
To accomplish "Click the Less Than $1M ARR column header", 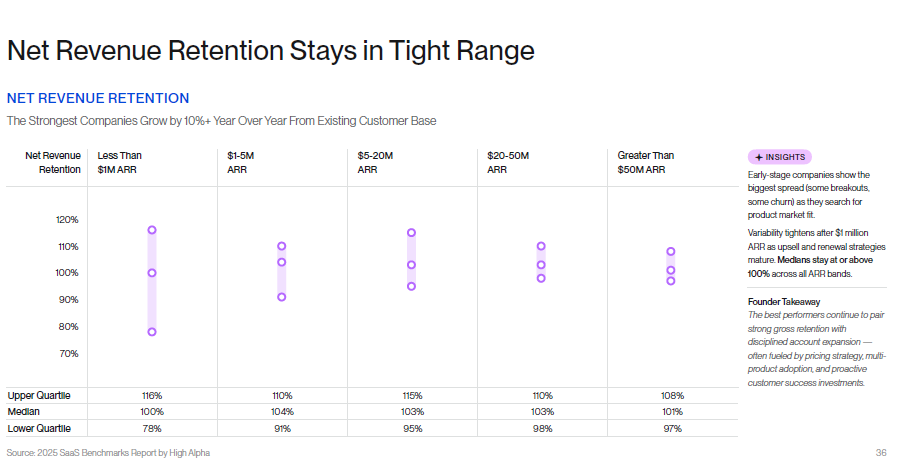I will (x=119, y=162).
